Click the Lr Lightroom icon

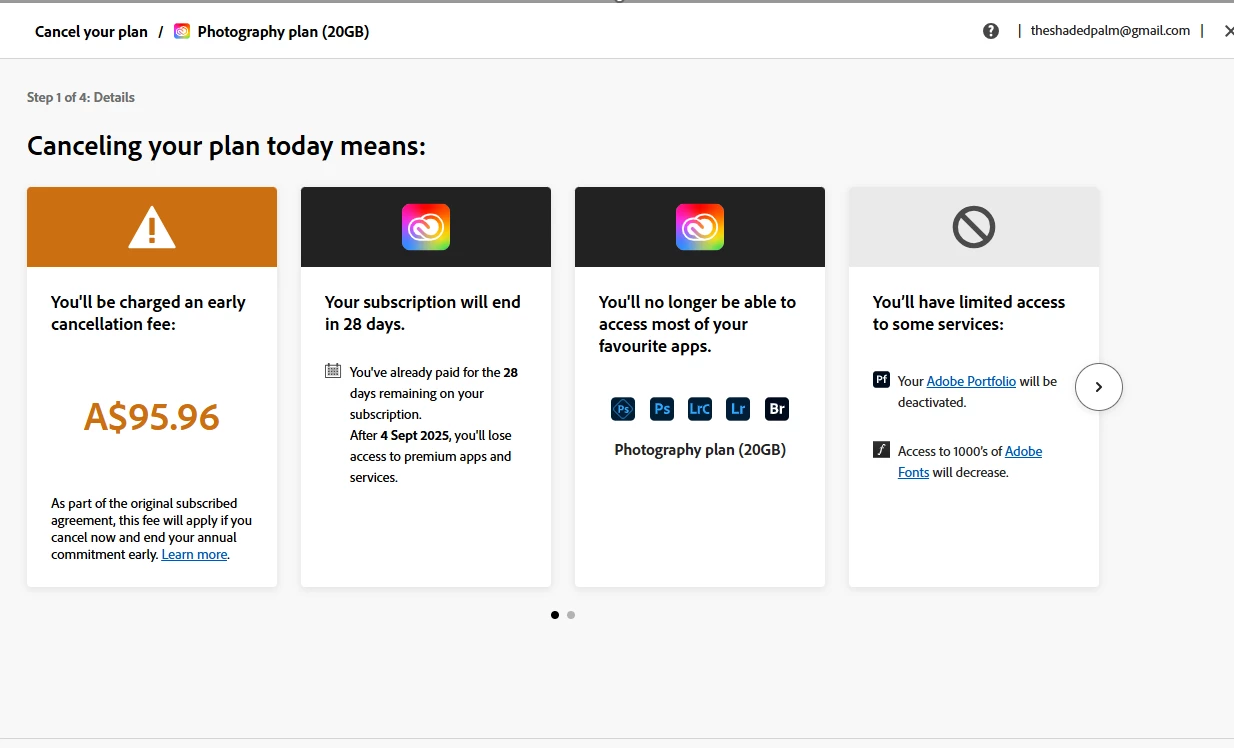[x=738, y=408]
